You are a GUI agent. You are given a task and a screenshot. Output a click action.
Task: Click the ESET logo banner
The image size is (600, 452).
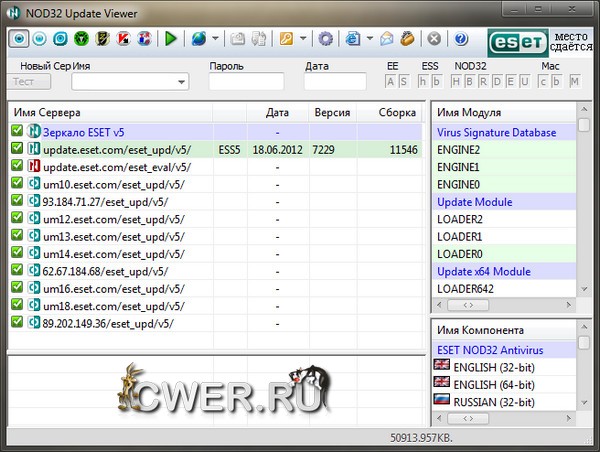(516, 40)
